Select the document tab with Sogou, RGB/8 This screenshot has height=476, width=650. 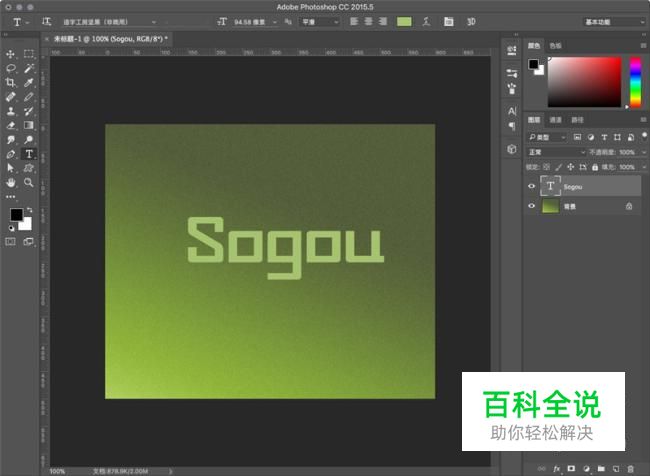pyautogui.click(x=111, y=39)
